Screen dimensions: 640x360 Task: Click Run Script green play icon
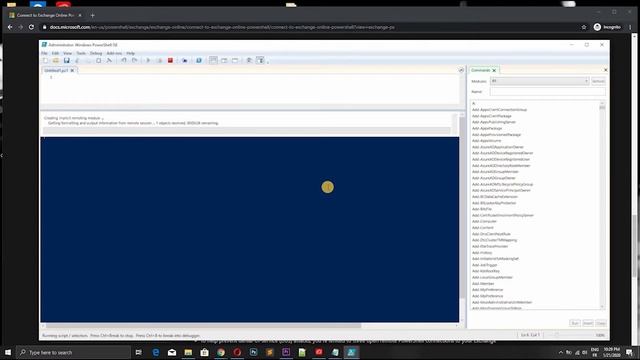coord(148,60)
